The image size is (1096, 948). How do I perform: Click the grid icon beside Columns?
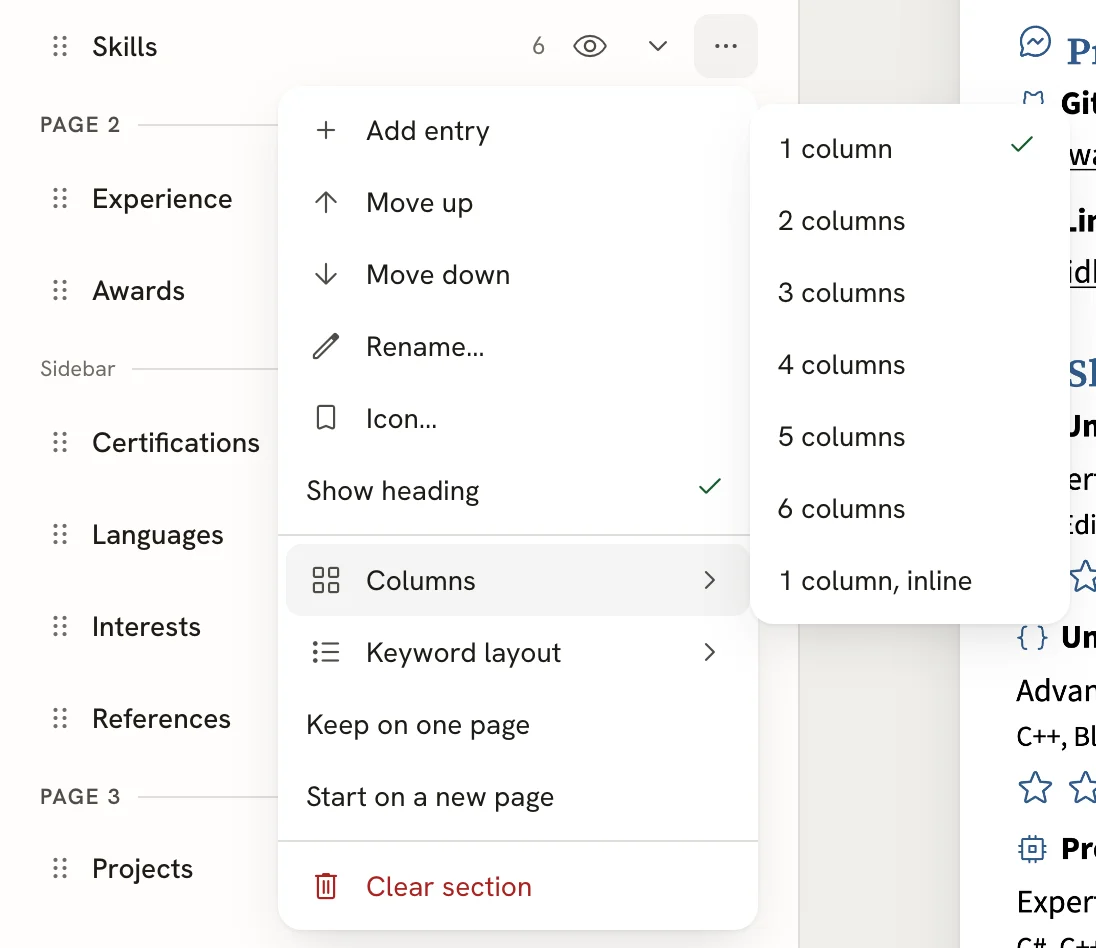click(326, 580)
